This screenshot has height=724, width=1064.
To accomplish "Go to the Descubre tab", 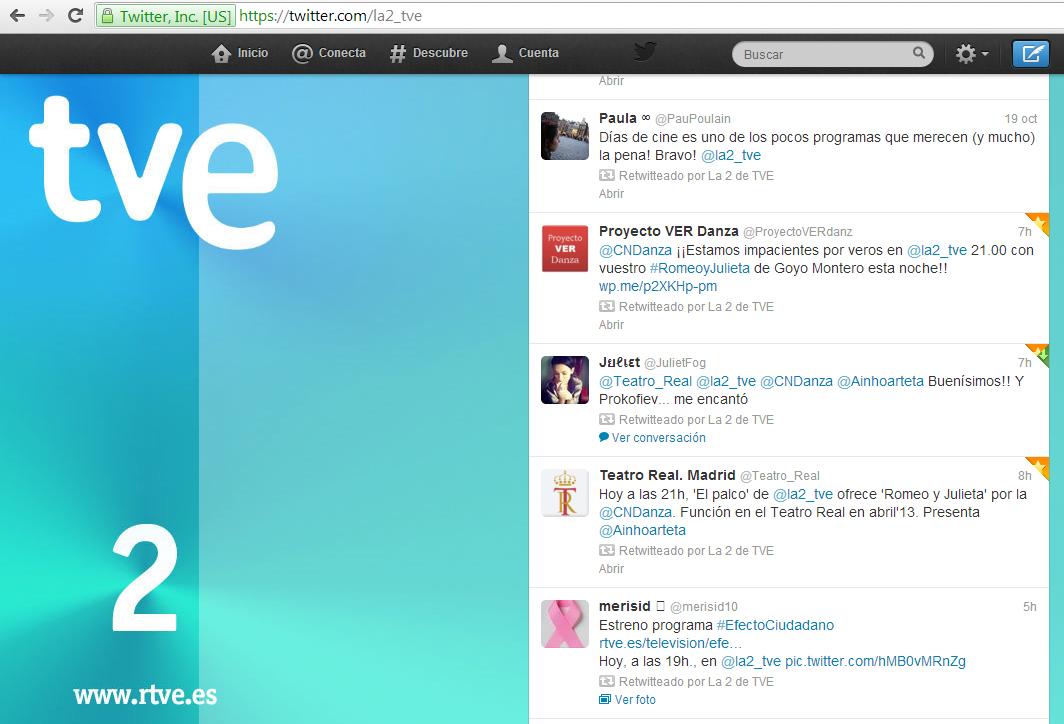I will click(x=429, y=53).
